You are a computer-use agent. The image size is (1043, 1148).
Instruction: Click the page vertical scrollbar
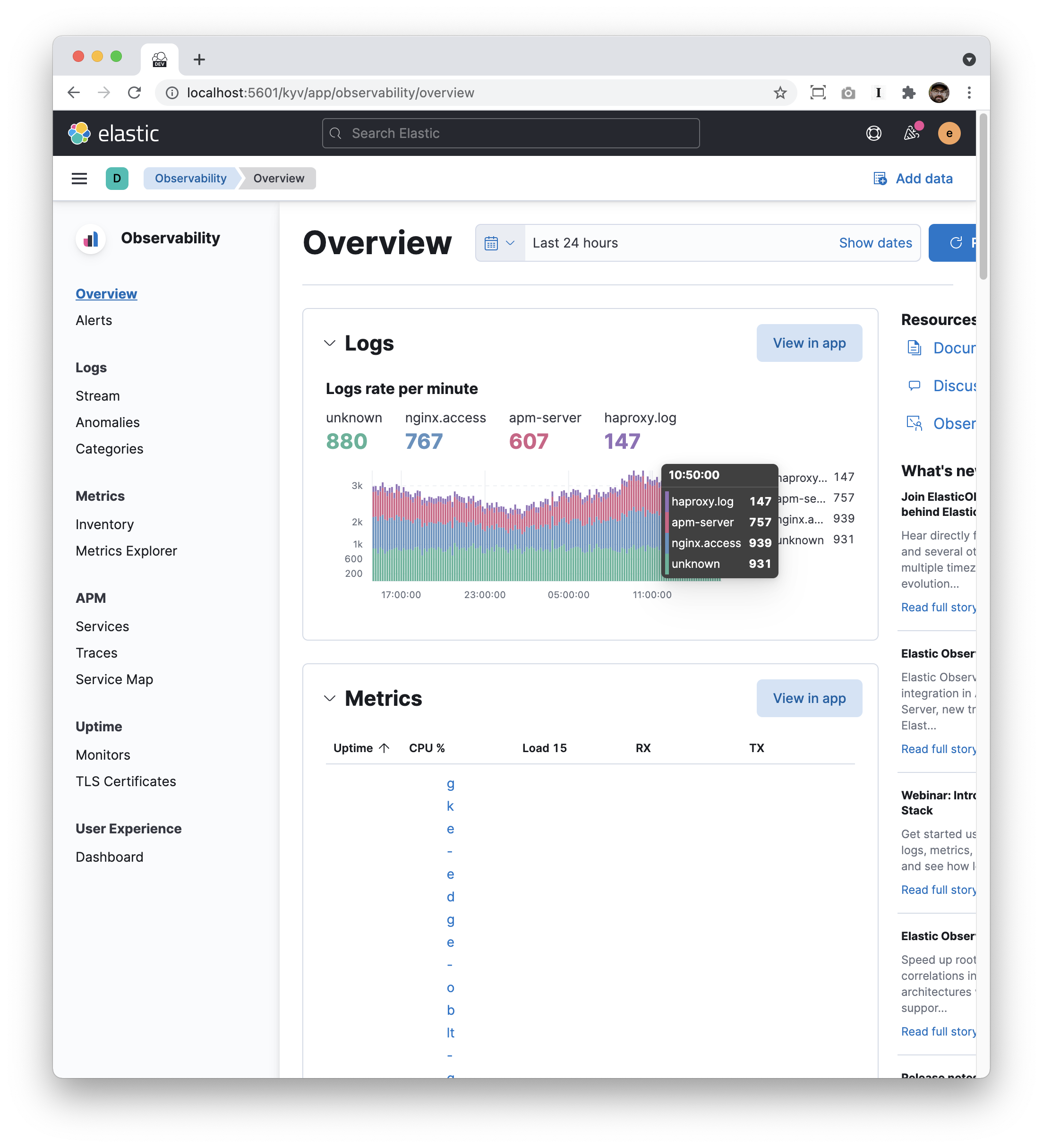(983, 197)
